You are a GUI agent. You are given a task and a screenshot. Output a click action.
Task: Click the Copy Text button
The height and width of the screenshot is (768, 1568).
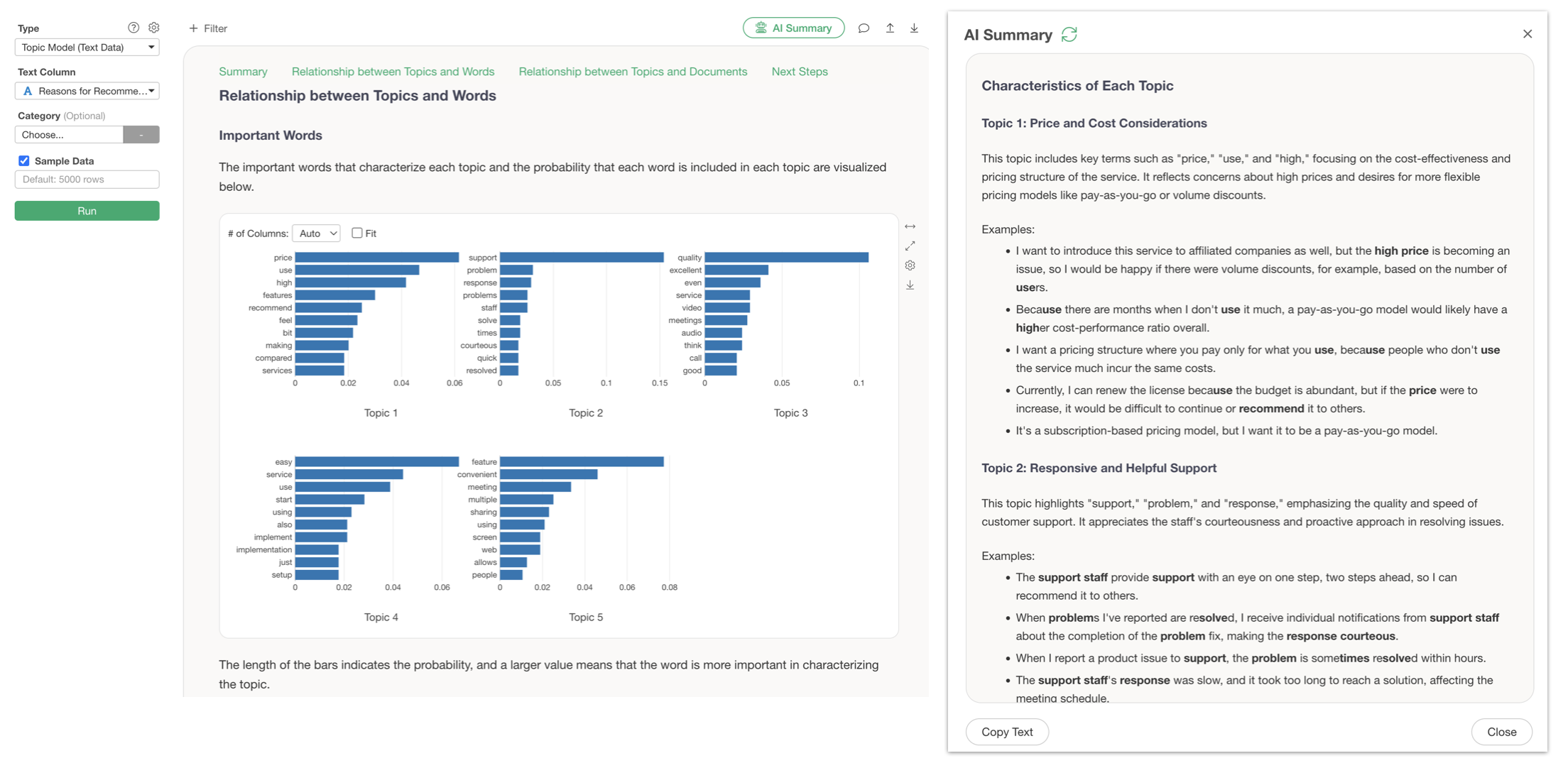1006,732
